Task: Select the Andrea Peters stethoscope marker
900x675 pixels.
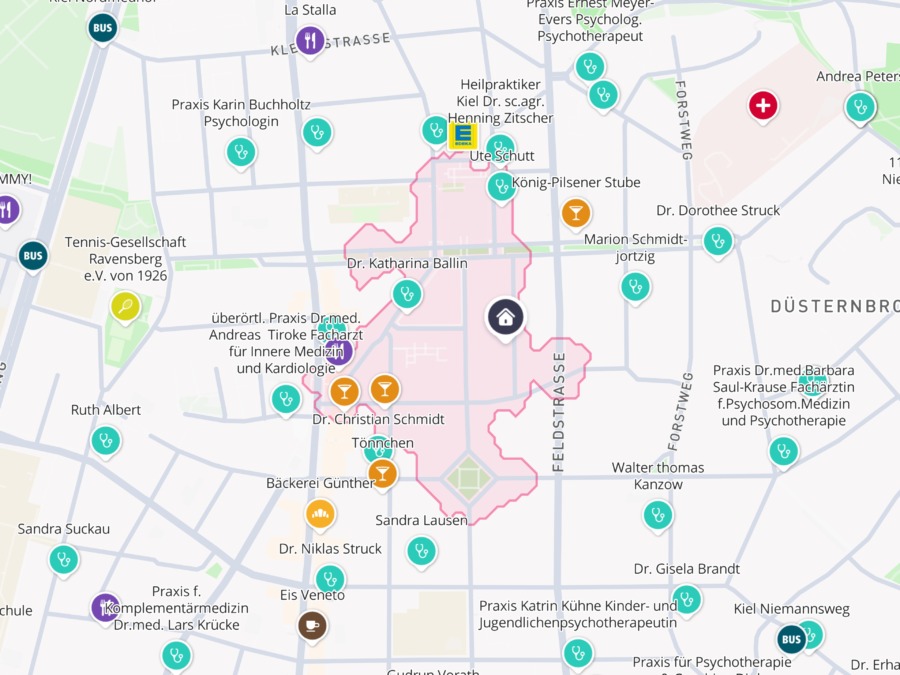Action: coord(860,107)
